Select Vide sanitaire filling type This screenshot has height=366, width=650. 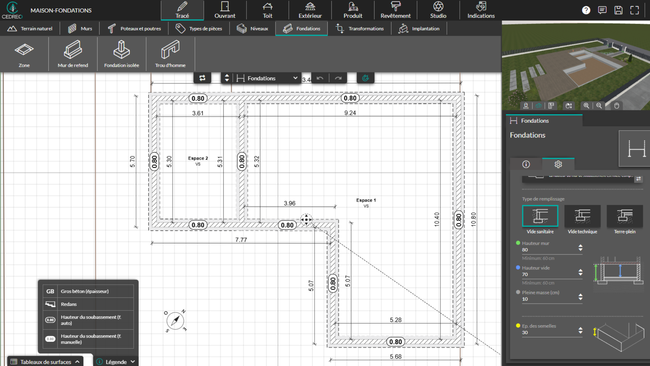coord(540,220)
